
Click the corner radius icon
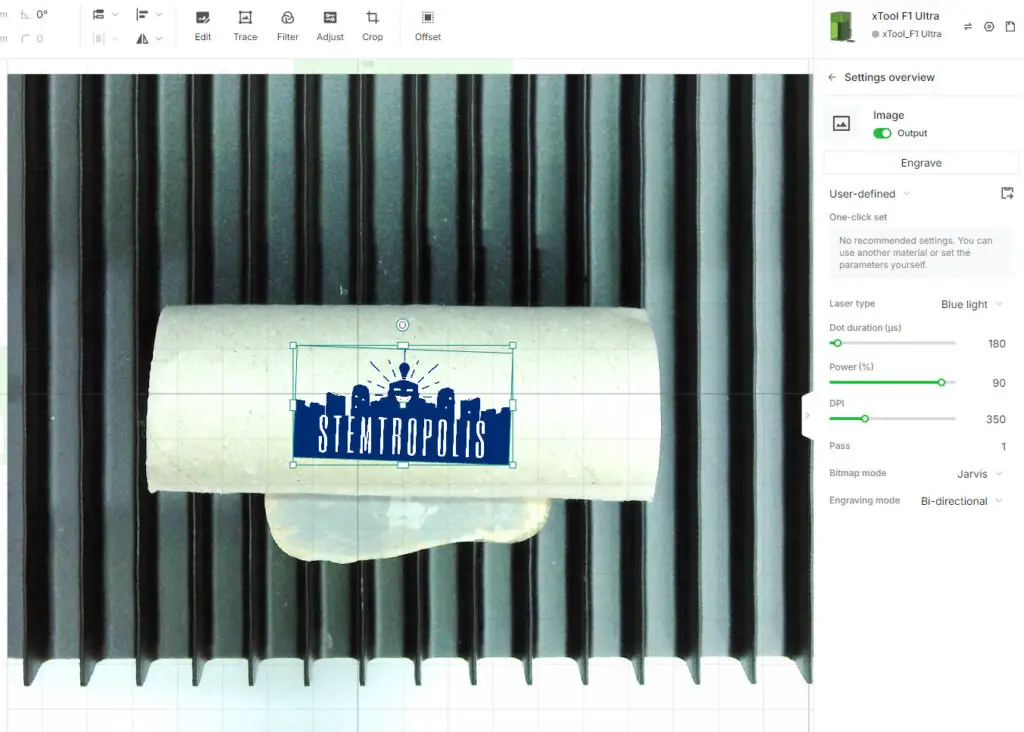[x=25, y=39]
